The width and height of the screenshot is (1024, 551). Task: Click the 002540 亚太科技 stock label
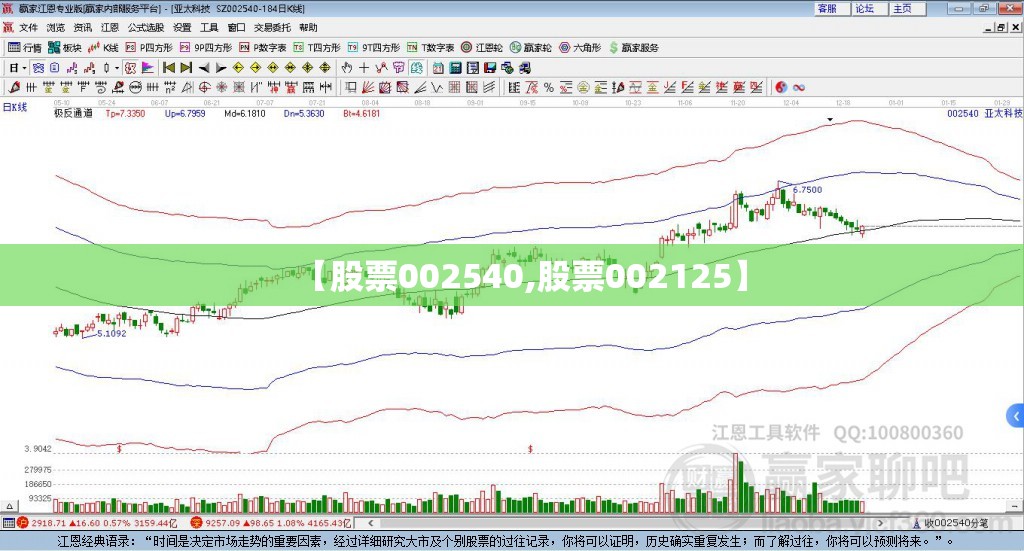click(x=984, y=114)
